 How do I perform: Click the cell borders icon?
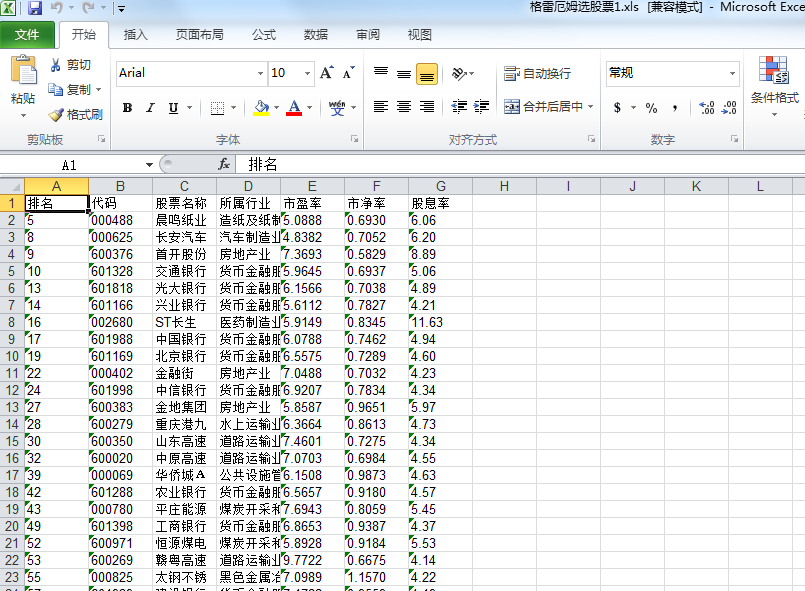pos(218,108)
